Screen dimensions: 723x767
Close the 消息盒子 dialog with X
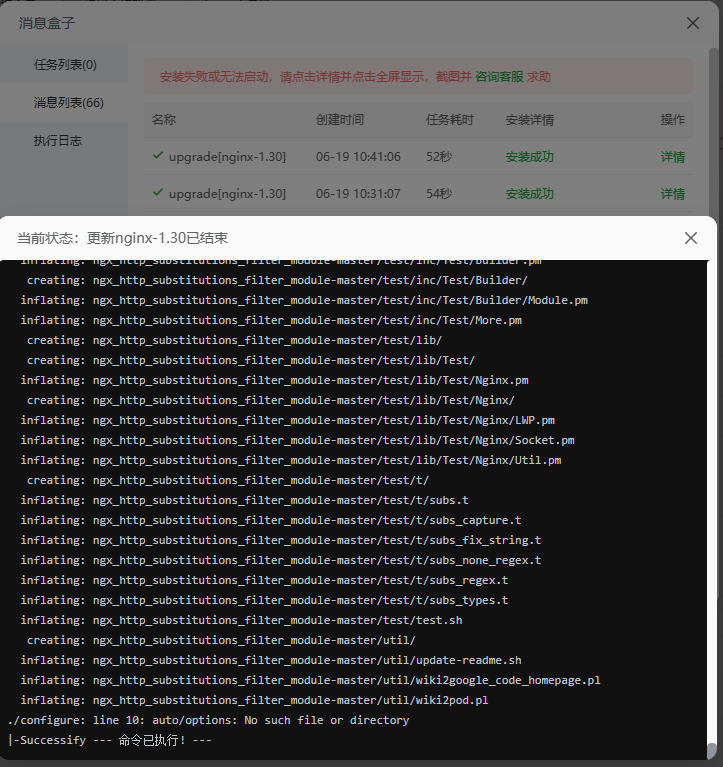tap(692, 23)
